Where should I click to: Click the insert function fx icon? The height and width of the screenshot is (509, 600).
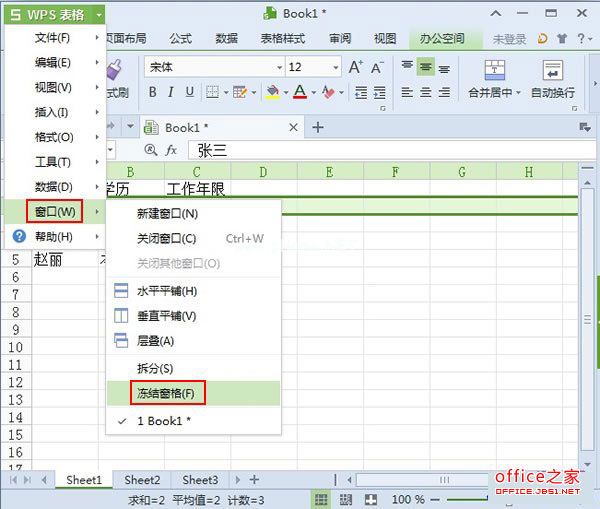coord(171,150)
